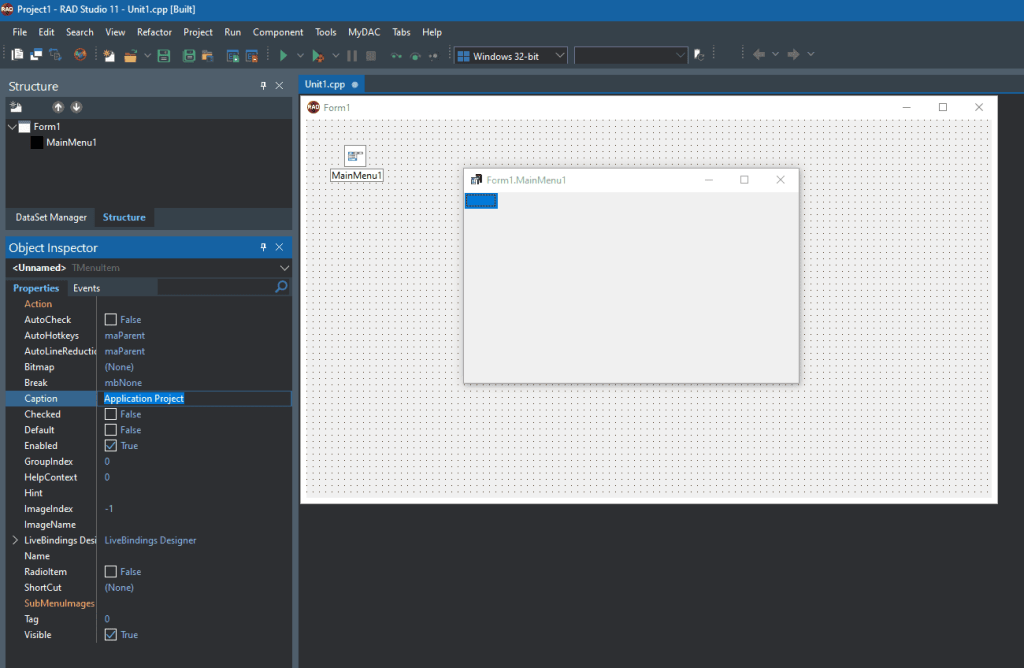
Task: Select the Structure bottom tab
Action: click(x=124, y=217)
